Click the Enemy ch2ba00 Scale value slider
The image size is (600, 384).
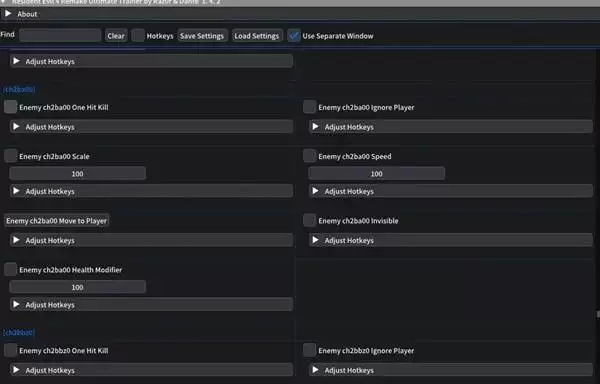point(78,173)
